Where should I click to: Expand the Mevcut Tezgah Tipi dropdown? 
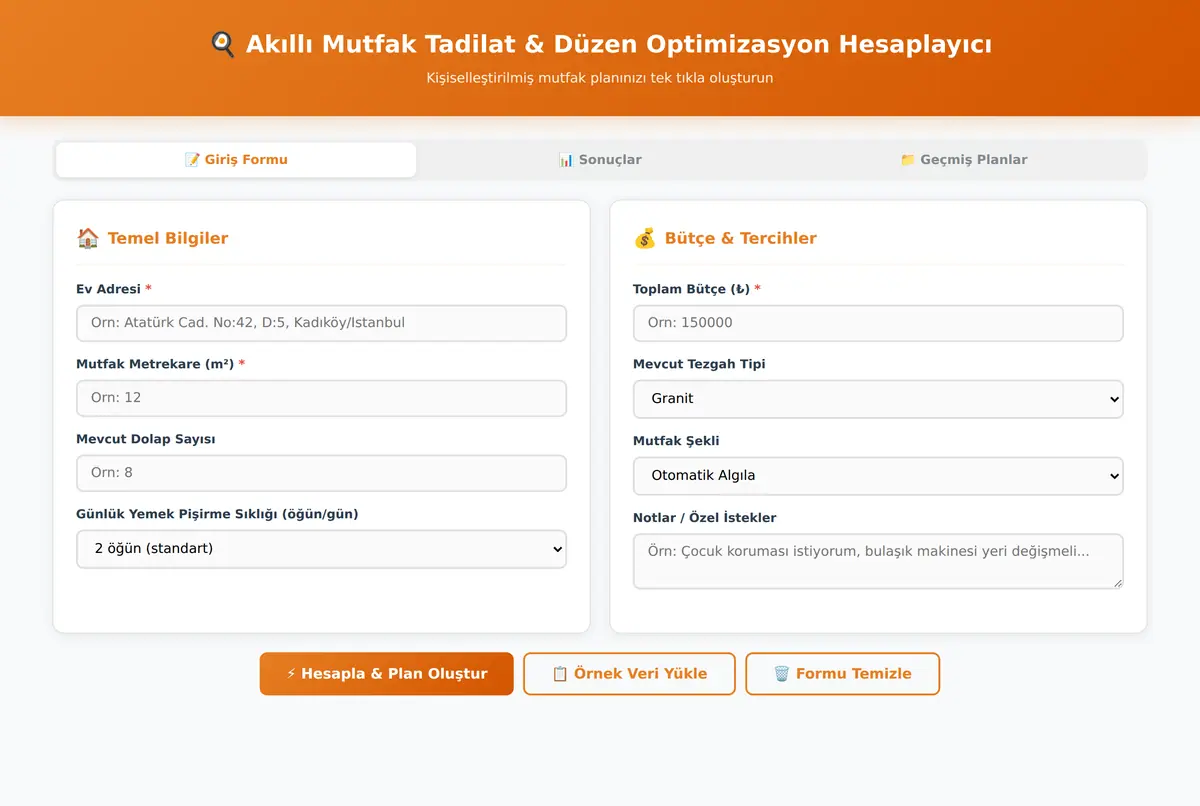(x=878, y=399)
